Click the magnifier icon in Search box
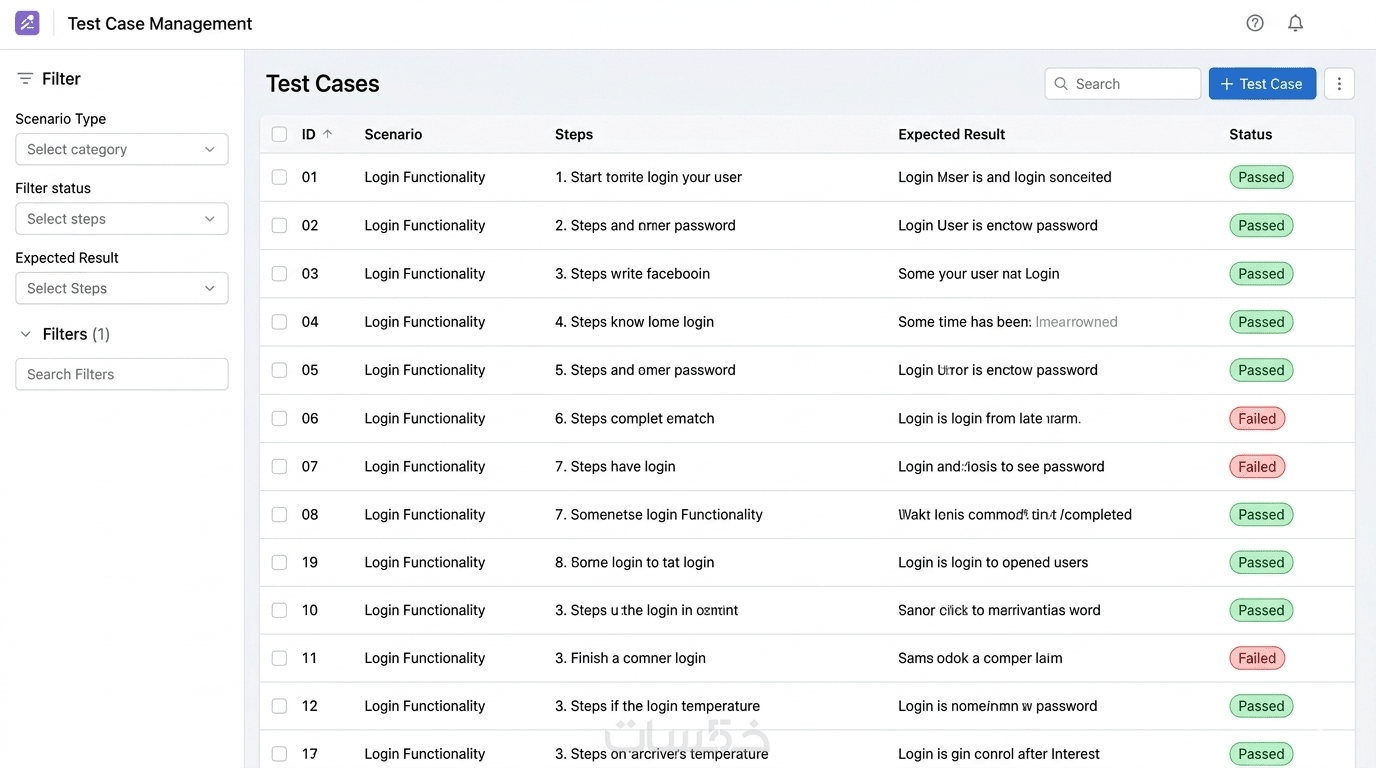The width and height of the screenshot is (1376, 768). point(1062,84)
